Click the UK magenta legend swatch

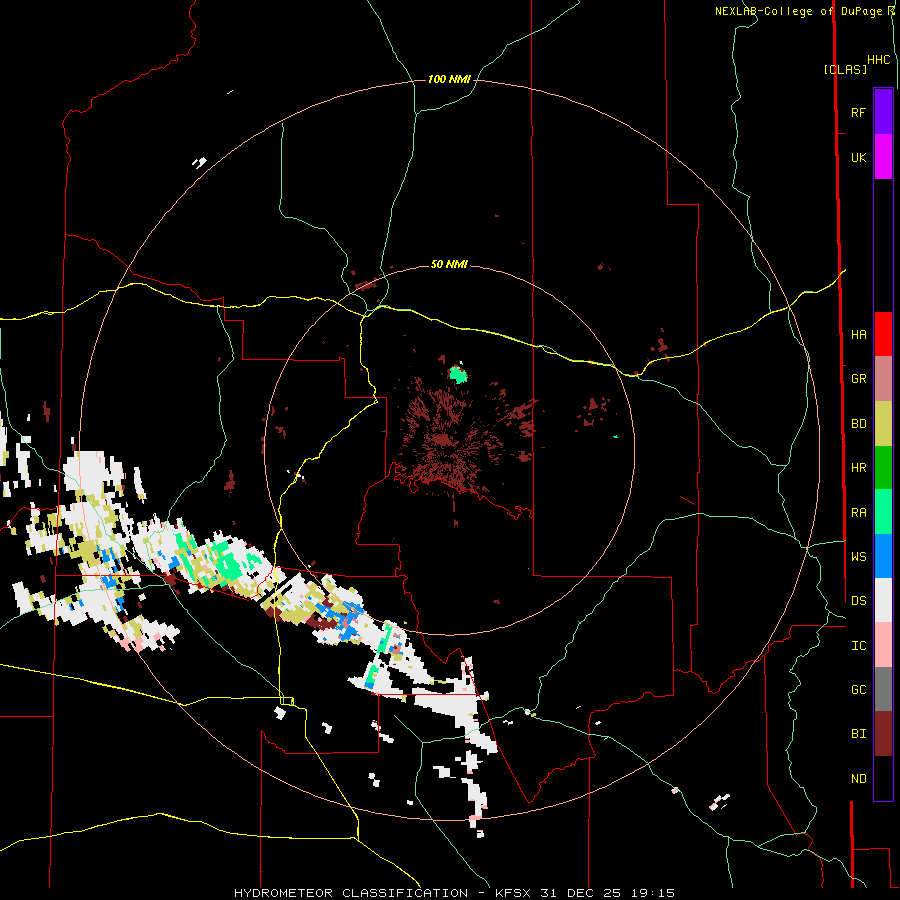[x=883, y=157]
